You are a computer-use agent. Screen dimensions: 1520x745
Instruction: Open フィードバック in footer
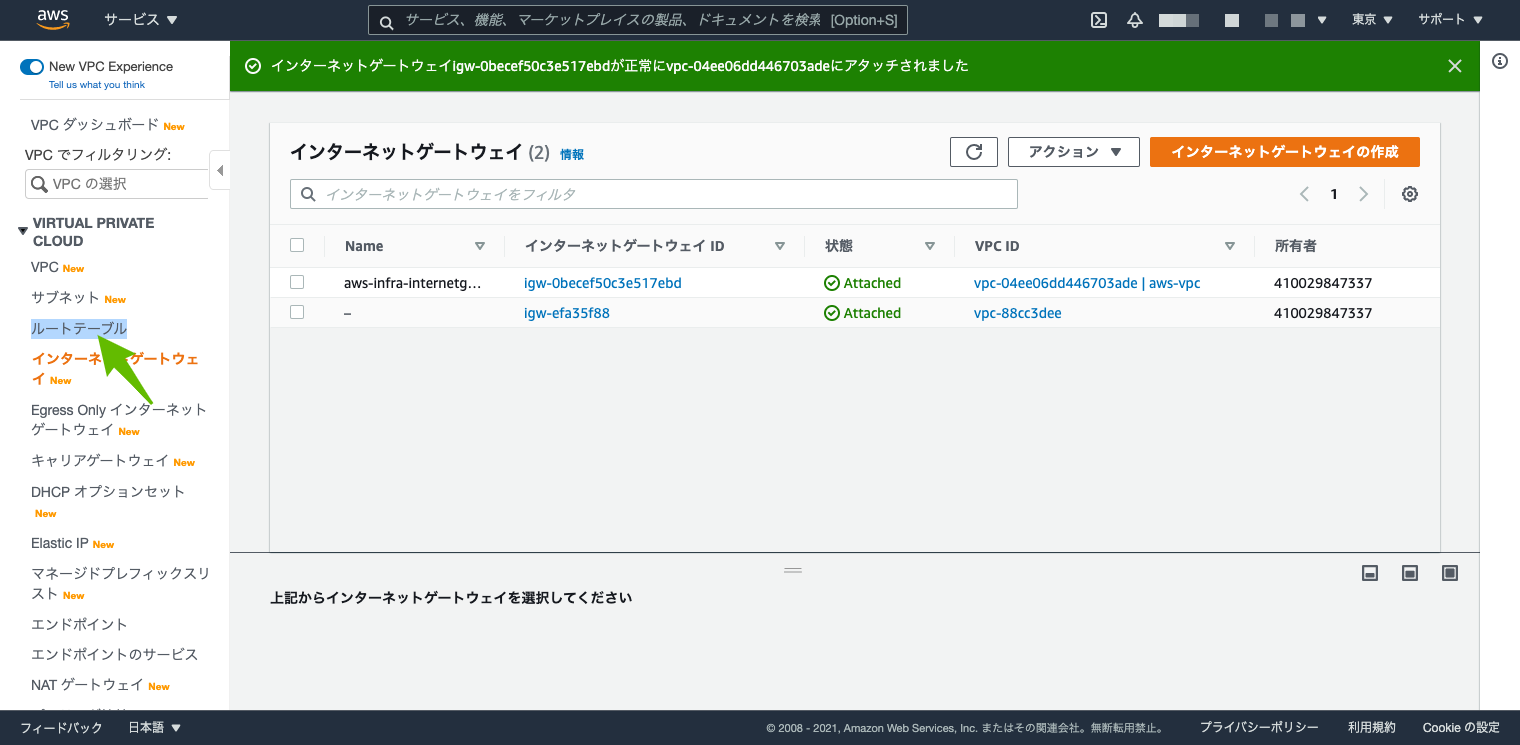coord(62,728)
